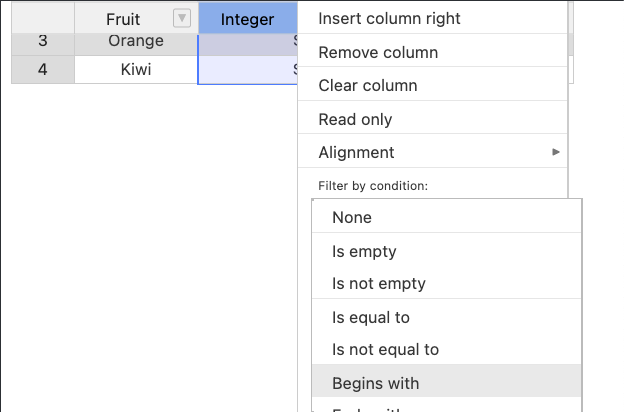
Task: Open the Fruit column filter dropdown arrow
Action: click(182, 18)
